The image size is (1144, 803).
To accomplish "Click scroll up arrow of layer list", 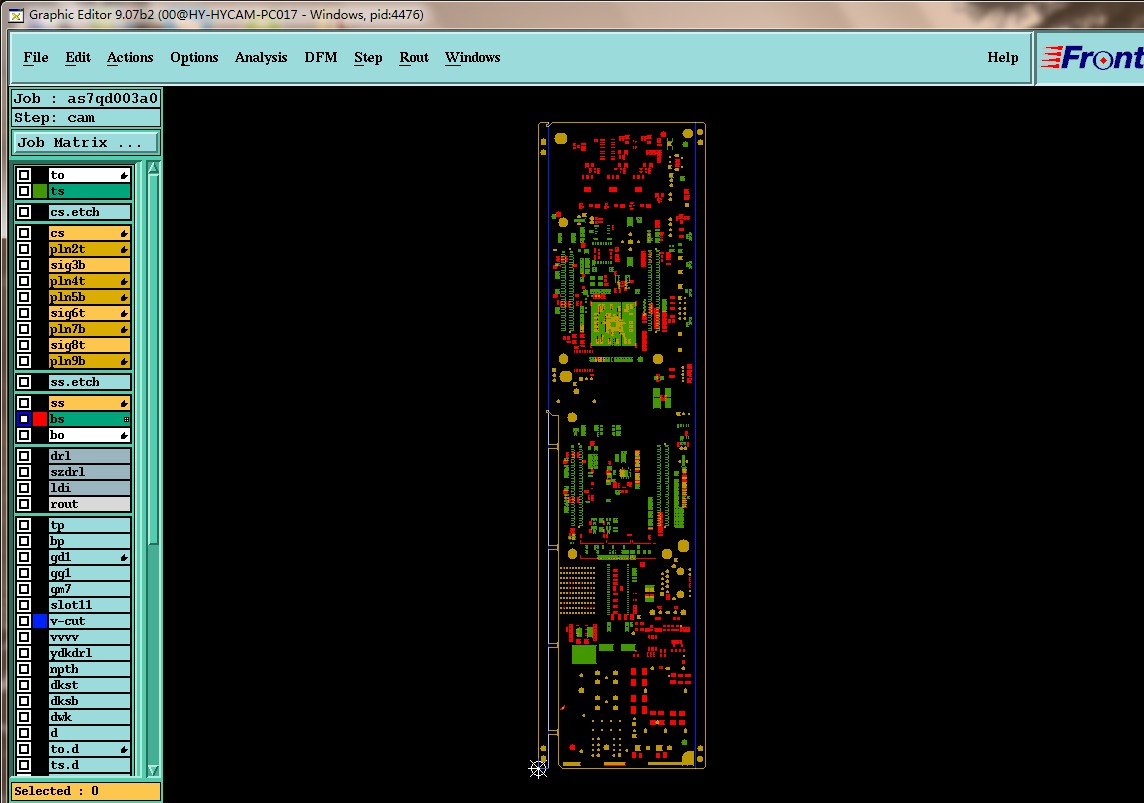I will tap(153, 168).
